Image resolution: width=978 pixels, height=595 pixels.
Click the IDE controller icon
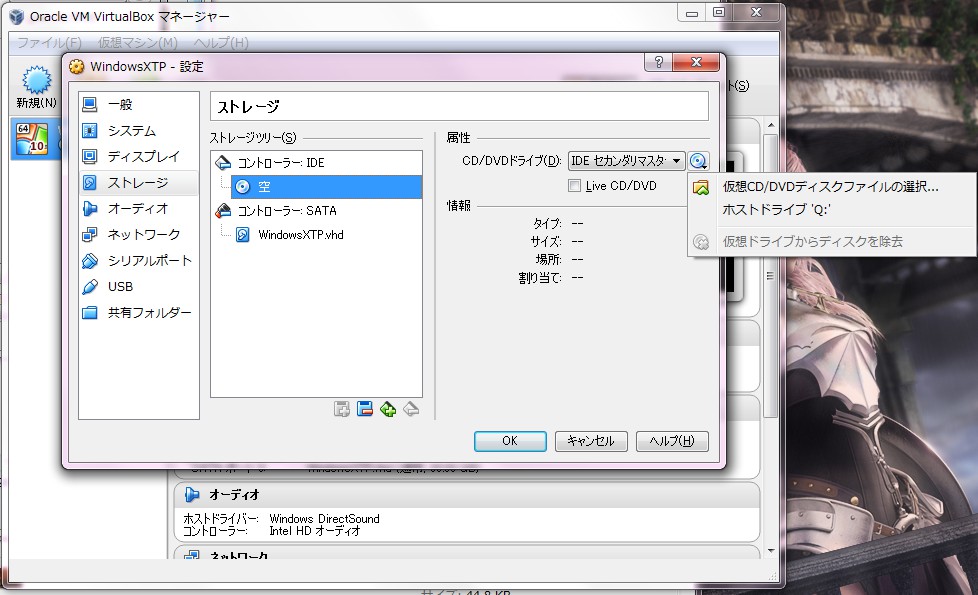tap(223, 163)
